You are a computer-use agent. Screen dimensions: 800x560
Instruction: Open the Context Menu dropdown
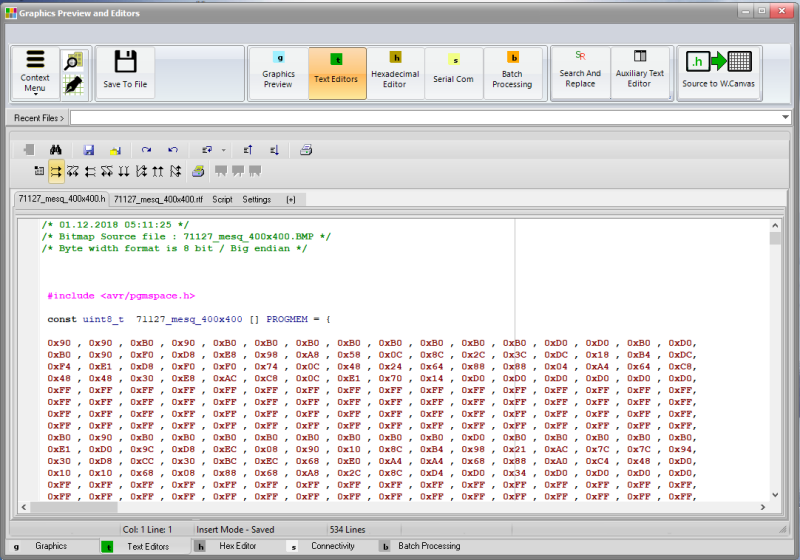click(x=35, y=72)
